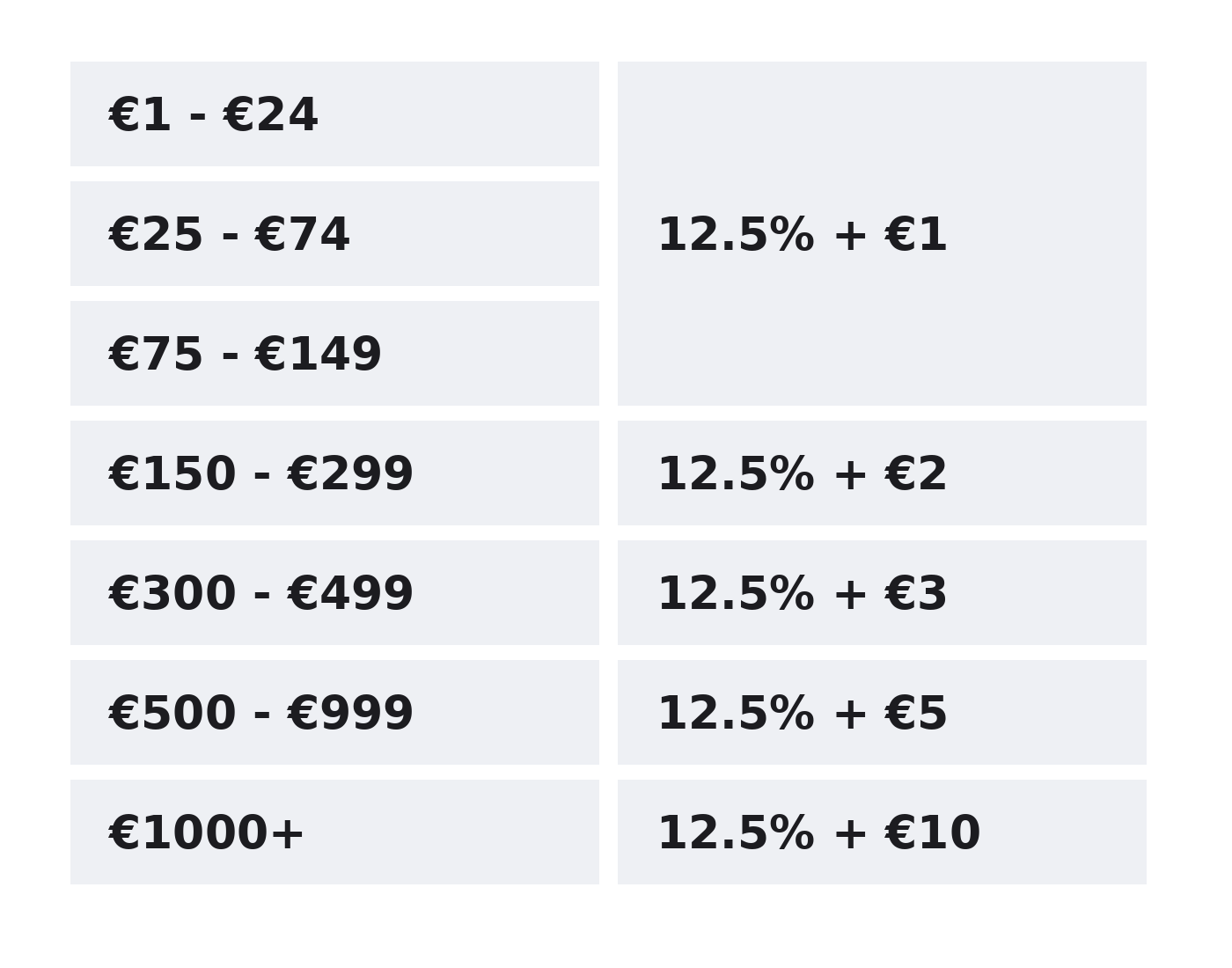The height and width of the screenshot is (968, 1232).
Task: Click the 12.5% + €10 fee cell
Action: click(x=882, y=832)
